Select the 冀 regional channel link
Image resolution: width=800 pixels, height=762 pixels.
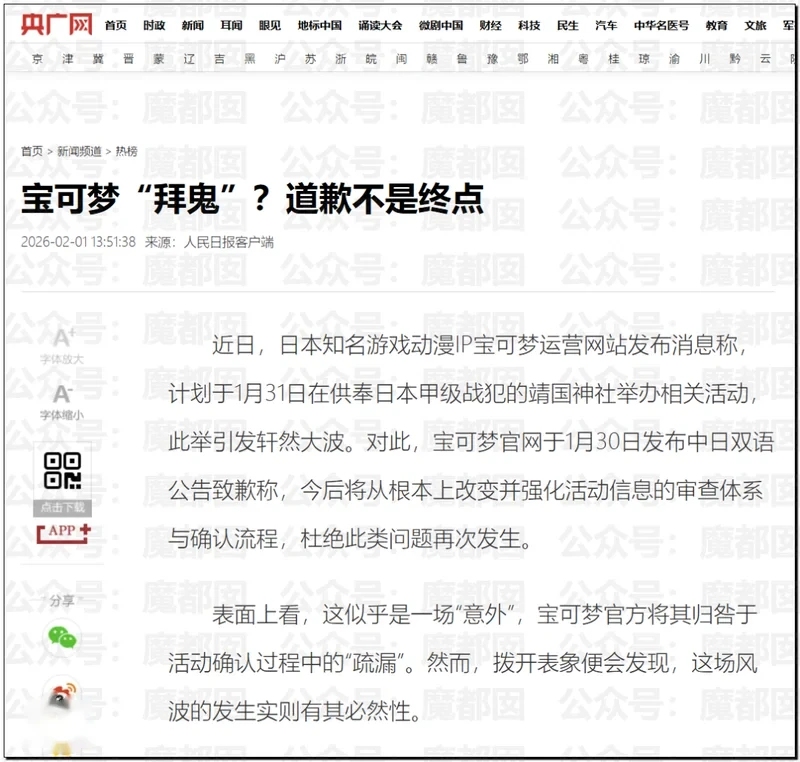[x=98, y=59]
